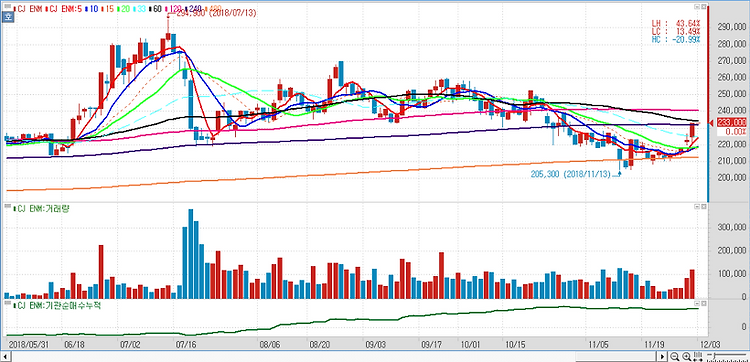Click the LC : 13.49% indicator
The height and width of the screenshot is (362, 750).
coord(676,32)
